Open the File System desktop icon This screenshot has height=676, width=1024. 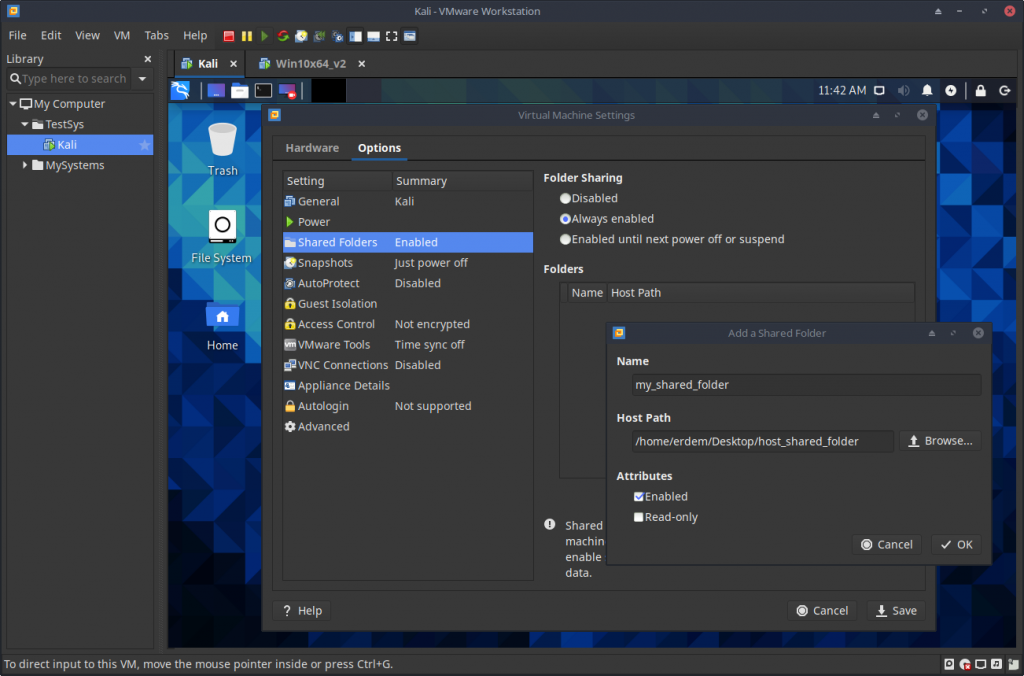[221, 236]
